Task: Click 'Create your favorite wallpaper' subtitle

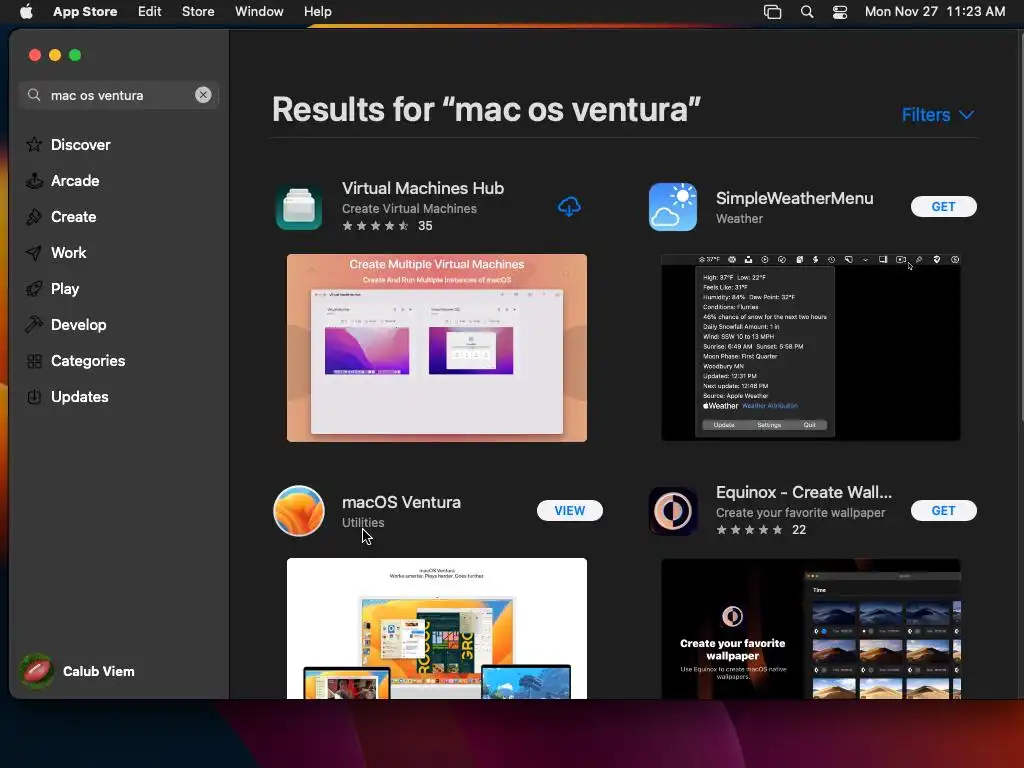Action: pos(800,513)
